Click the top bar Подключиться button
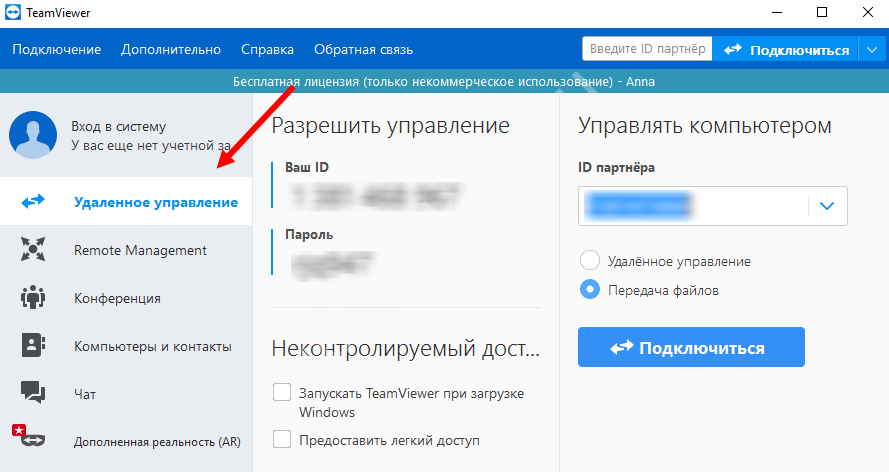Screen dimensions: 889x472 [x=786, y=49]
